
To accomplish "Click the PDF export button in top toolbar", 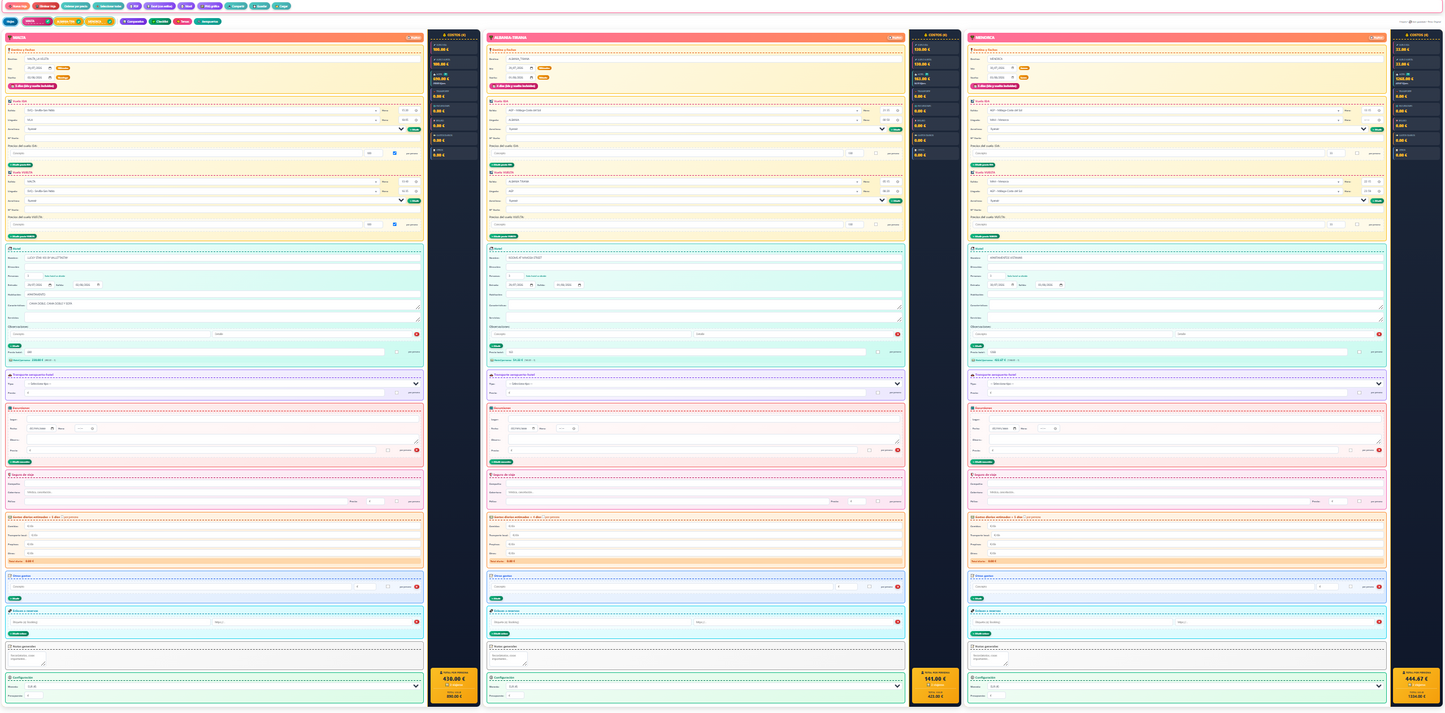I will pyautogui.click(x=134, y=6).
